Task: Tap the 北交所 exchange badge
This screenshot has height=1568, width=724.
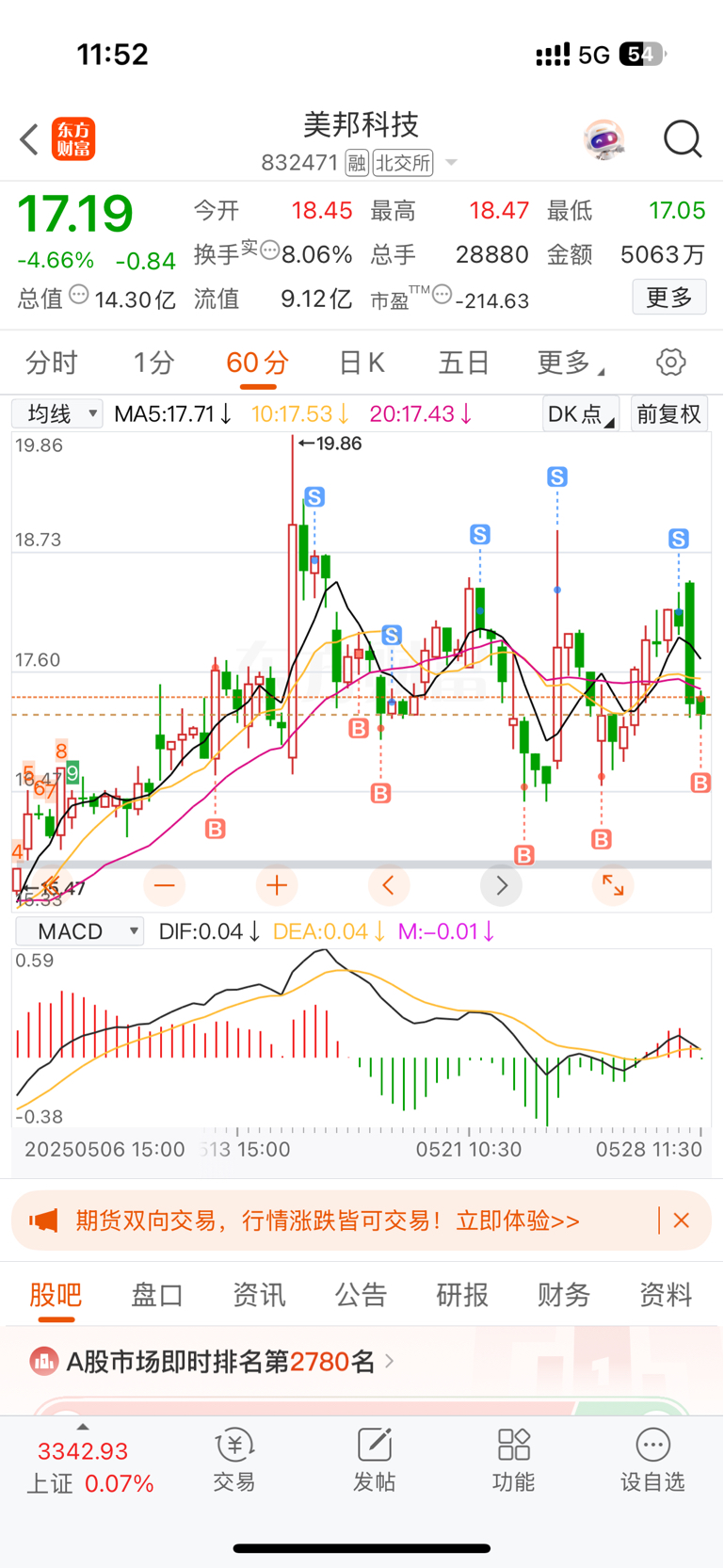Action: click(x=403, y=163)
